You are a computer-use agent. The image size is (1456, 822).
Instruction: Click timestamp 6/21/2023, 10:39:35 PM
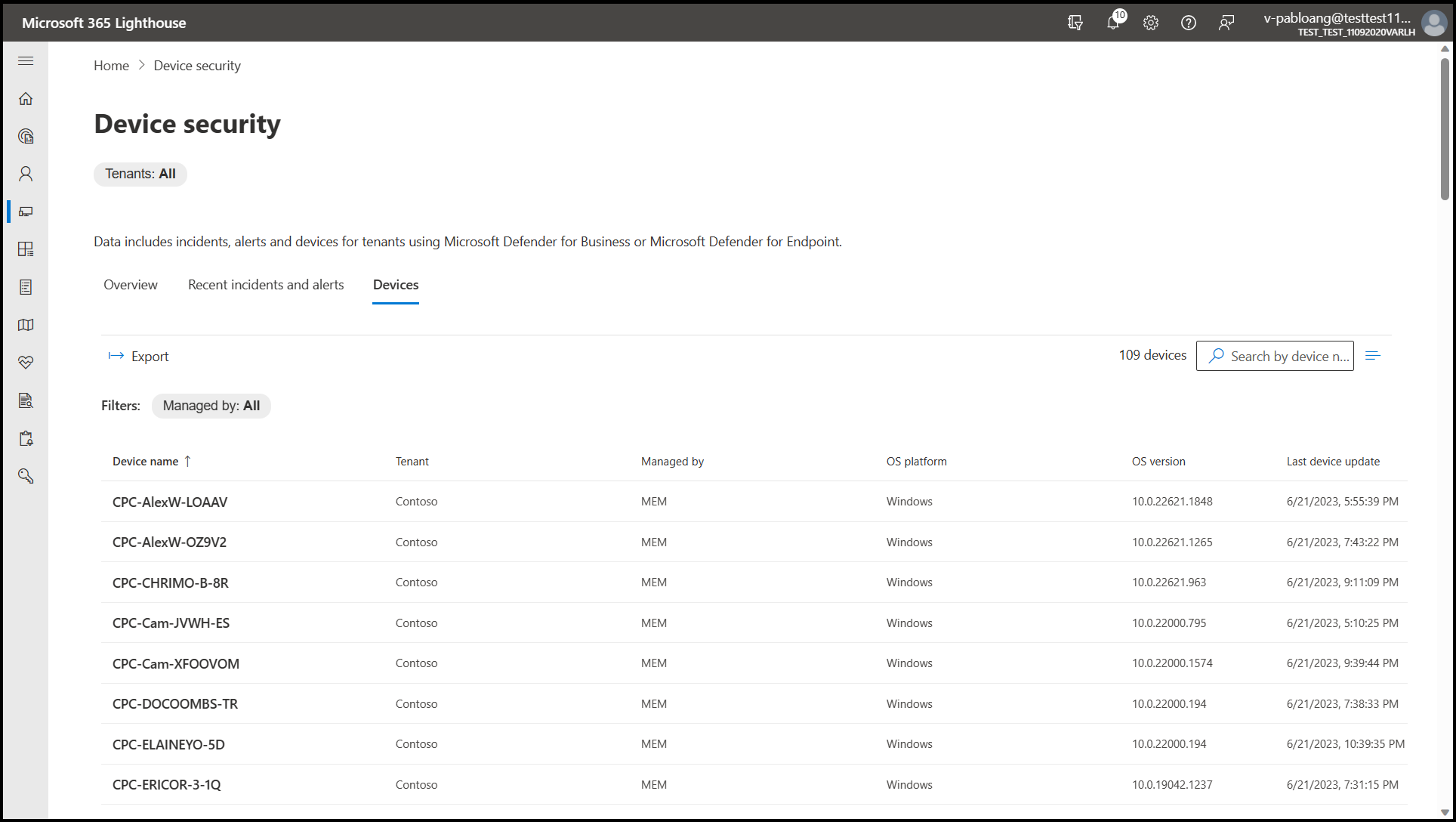pyautogui.click(x=1346, y=744)
